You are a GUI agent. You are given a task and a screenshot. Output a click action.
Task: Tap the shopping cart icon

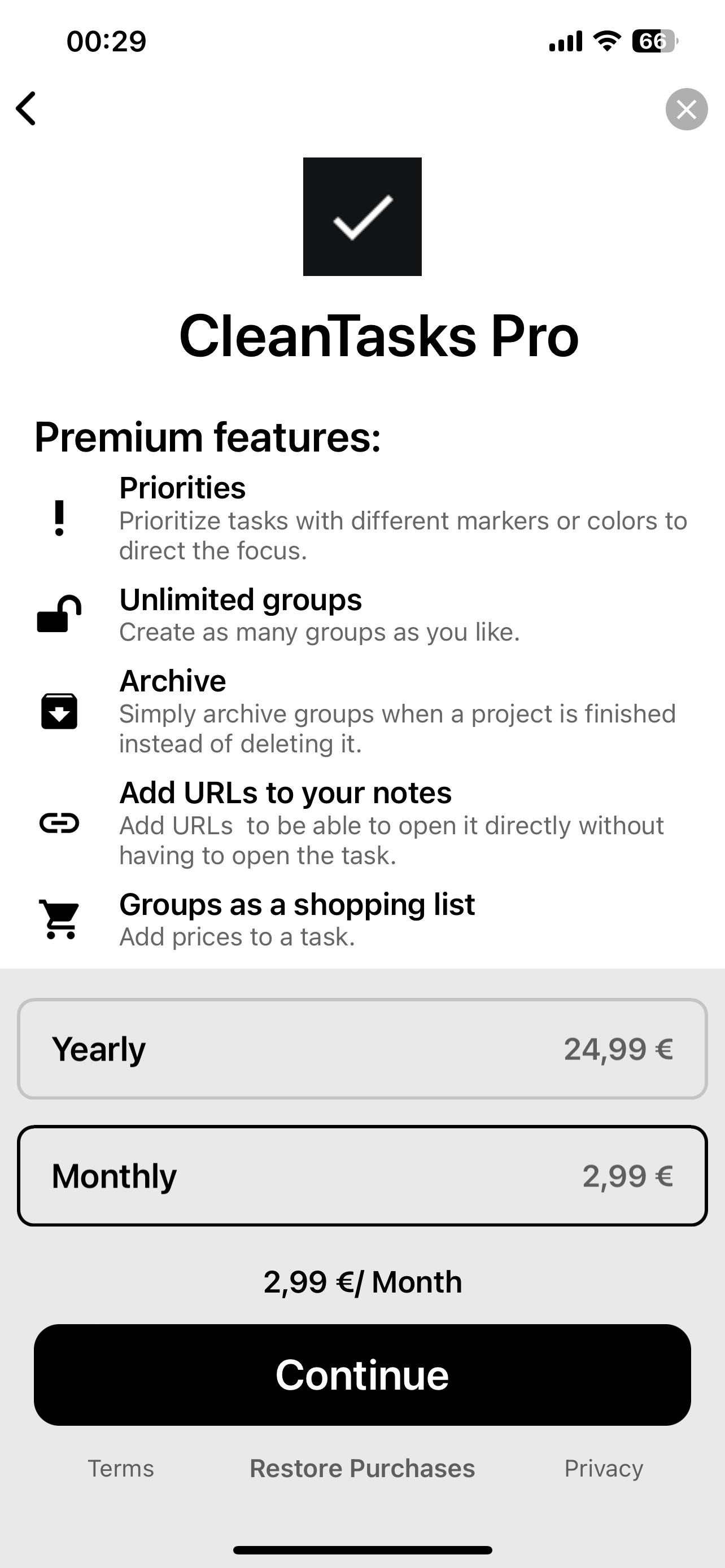[x=59, y=919]
